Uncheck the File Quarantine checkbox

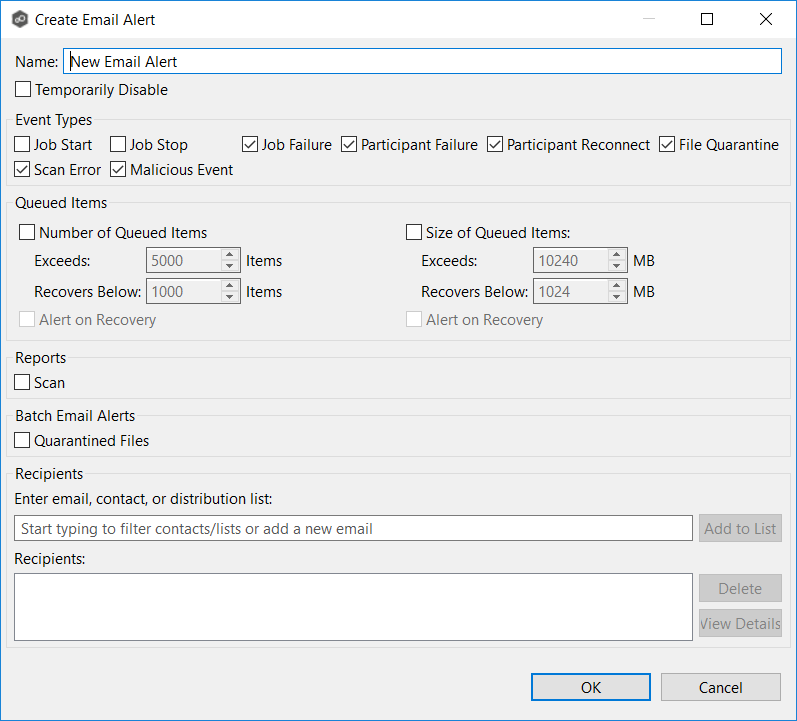tap(667, 145)
